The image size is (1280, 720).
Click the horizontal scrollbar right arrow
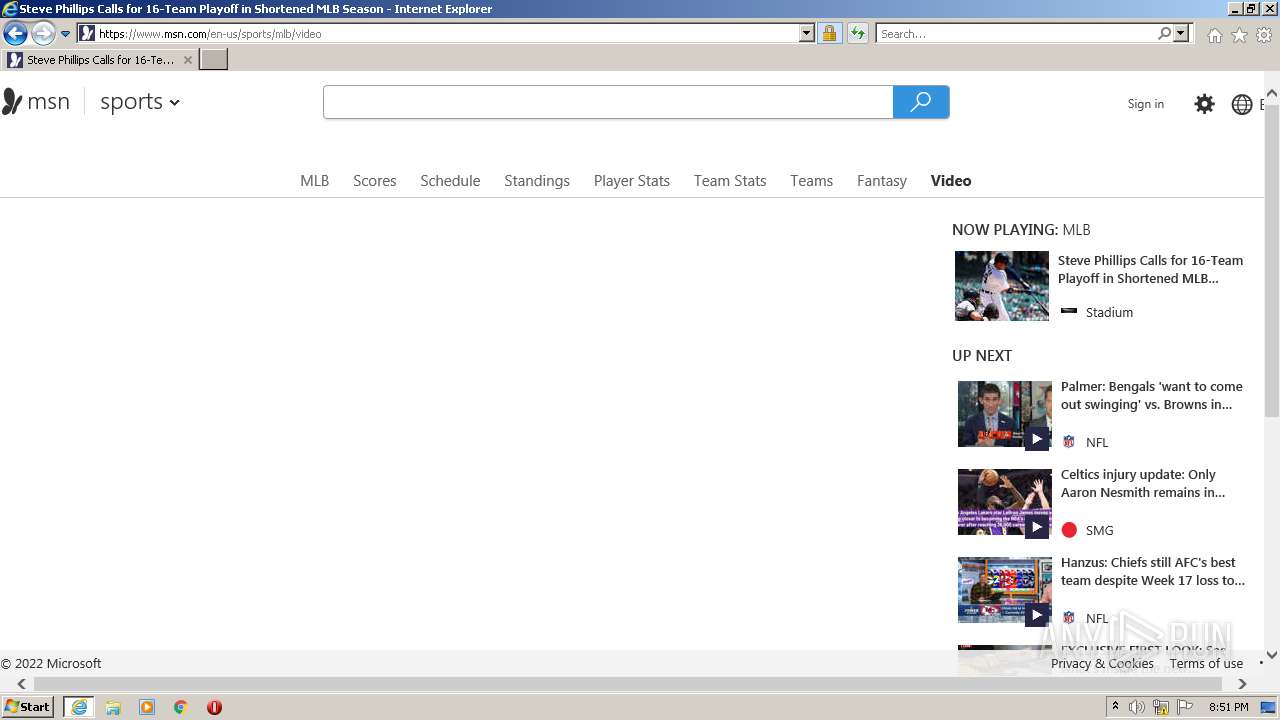(x=1242, y=684)
